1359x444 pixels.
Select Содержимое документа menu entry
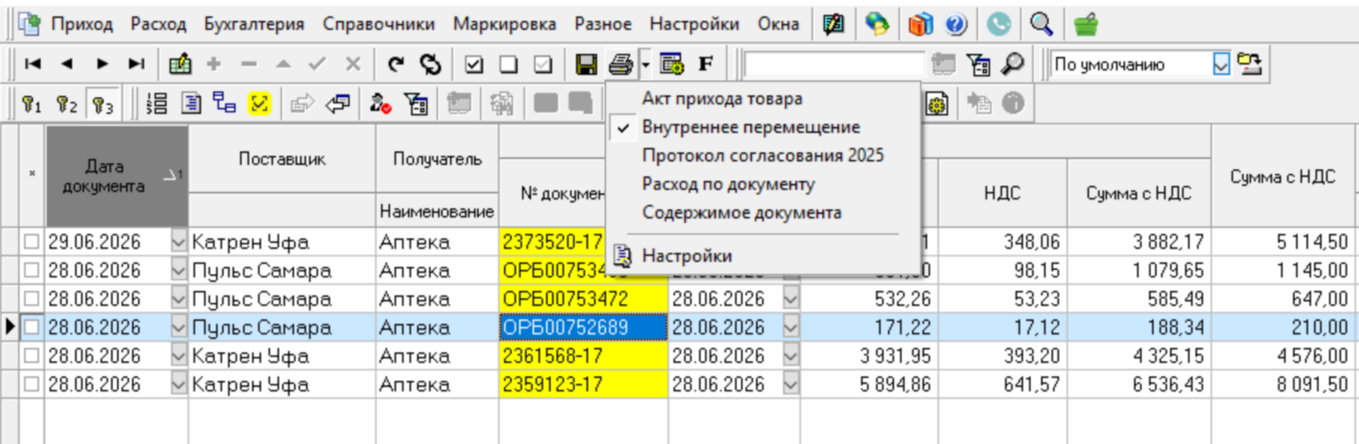click(741, 212)
